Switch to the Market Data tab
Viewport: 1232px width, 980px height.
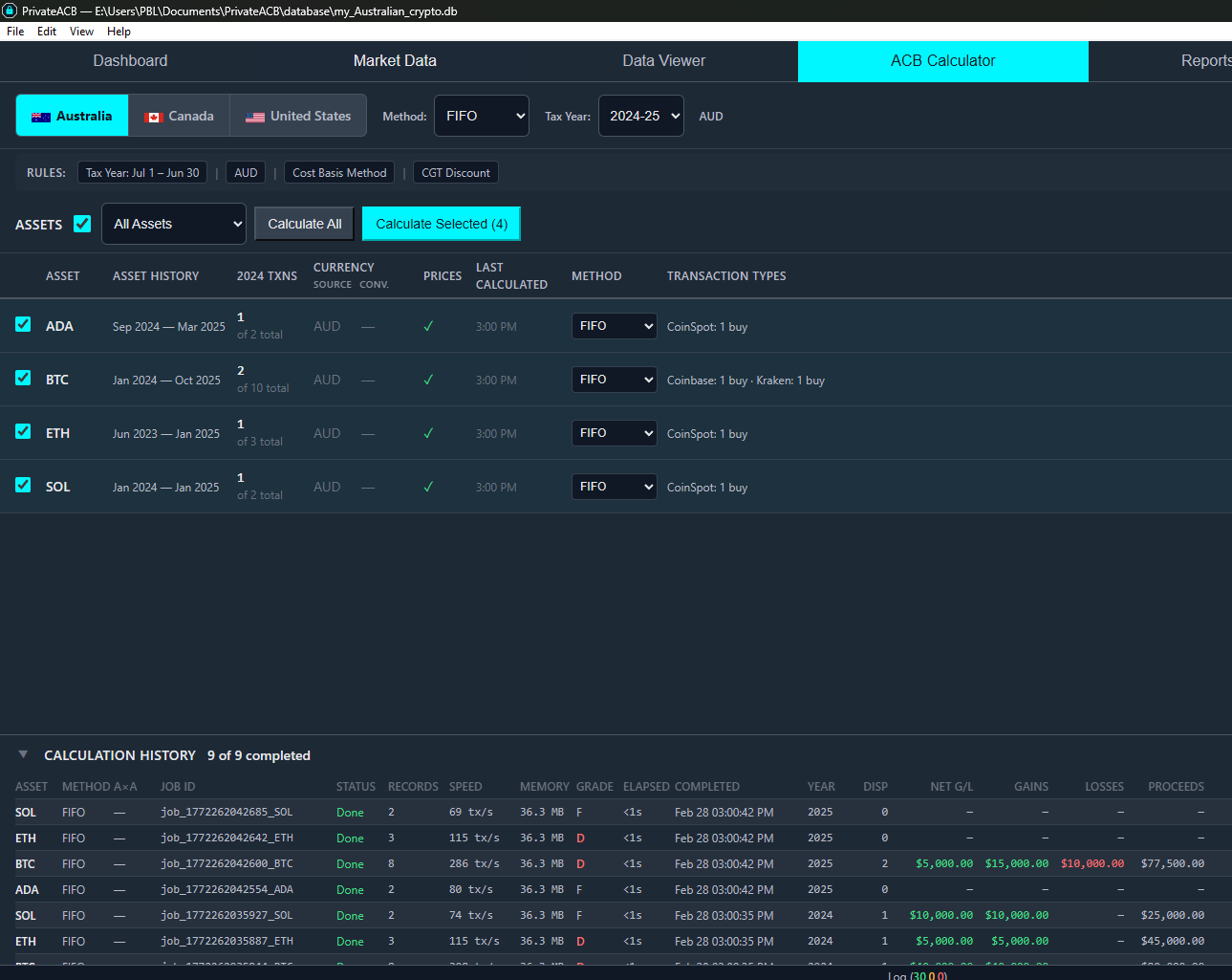tap(395, 61)
